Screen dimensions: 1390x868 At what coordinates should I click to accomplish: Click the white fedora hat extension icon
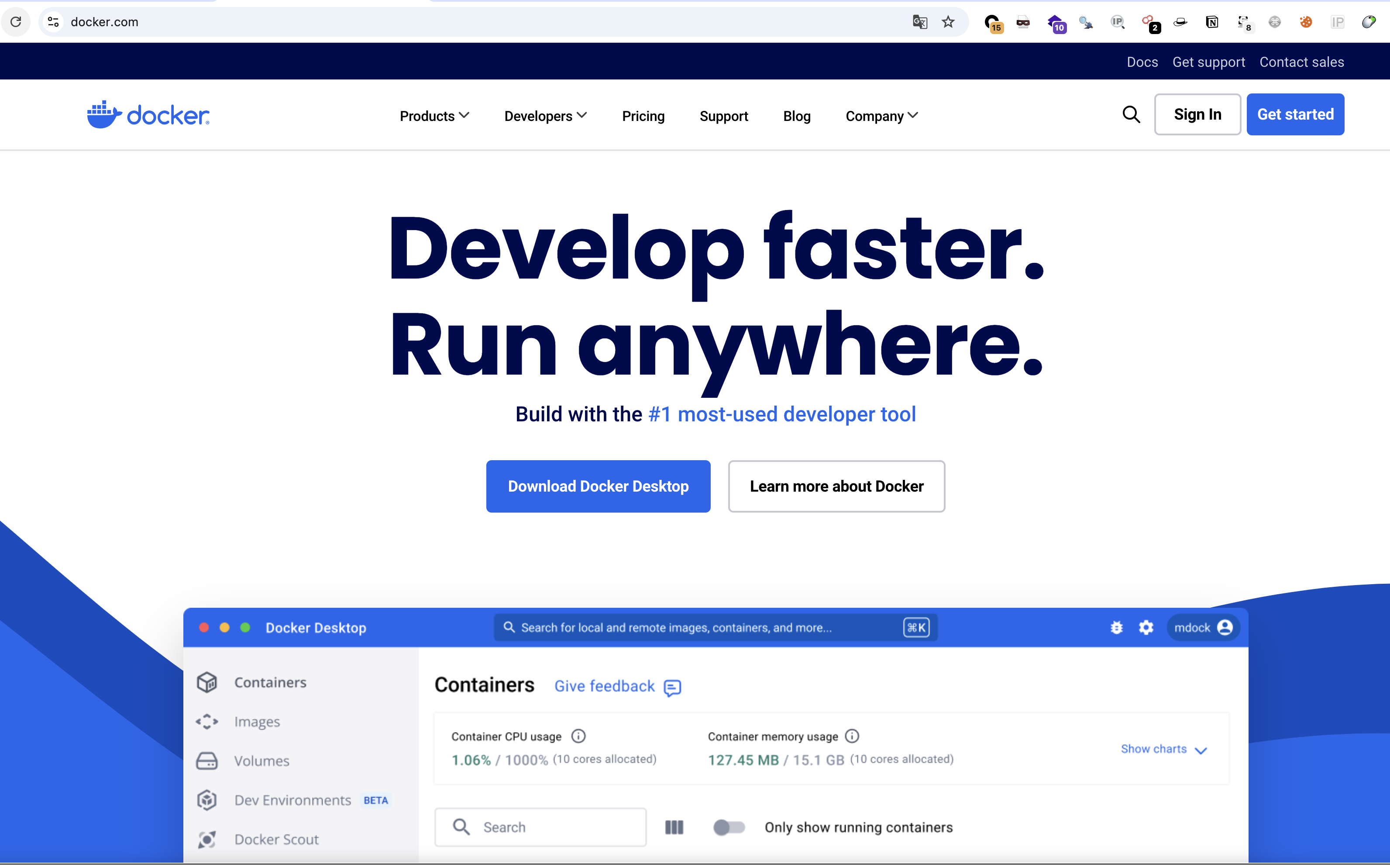click(x=1180, y=22)
